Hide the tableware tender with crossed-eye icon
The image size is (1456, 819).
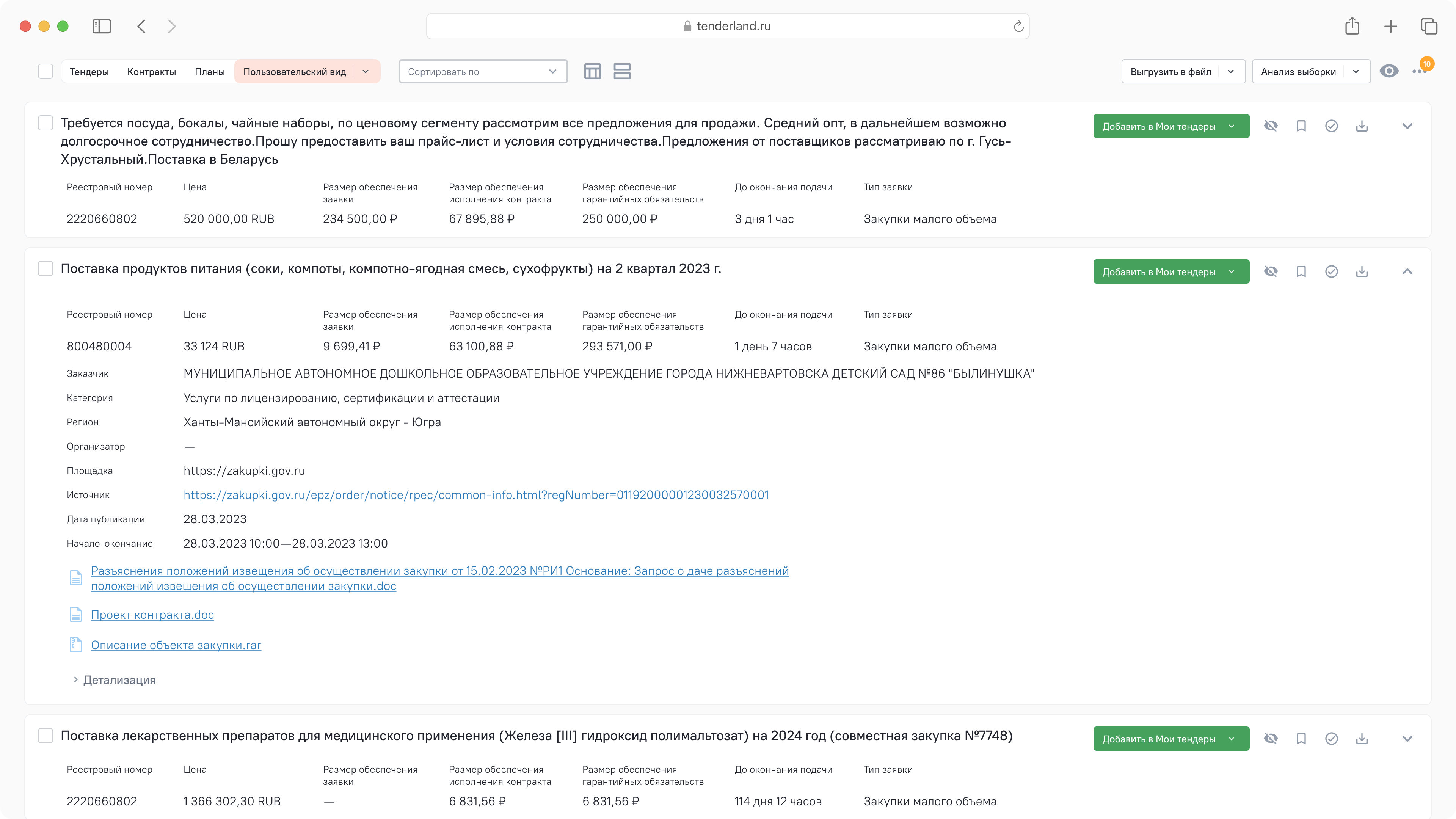pos(1271,126)
